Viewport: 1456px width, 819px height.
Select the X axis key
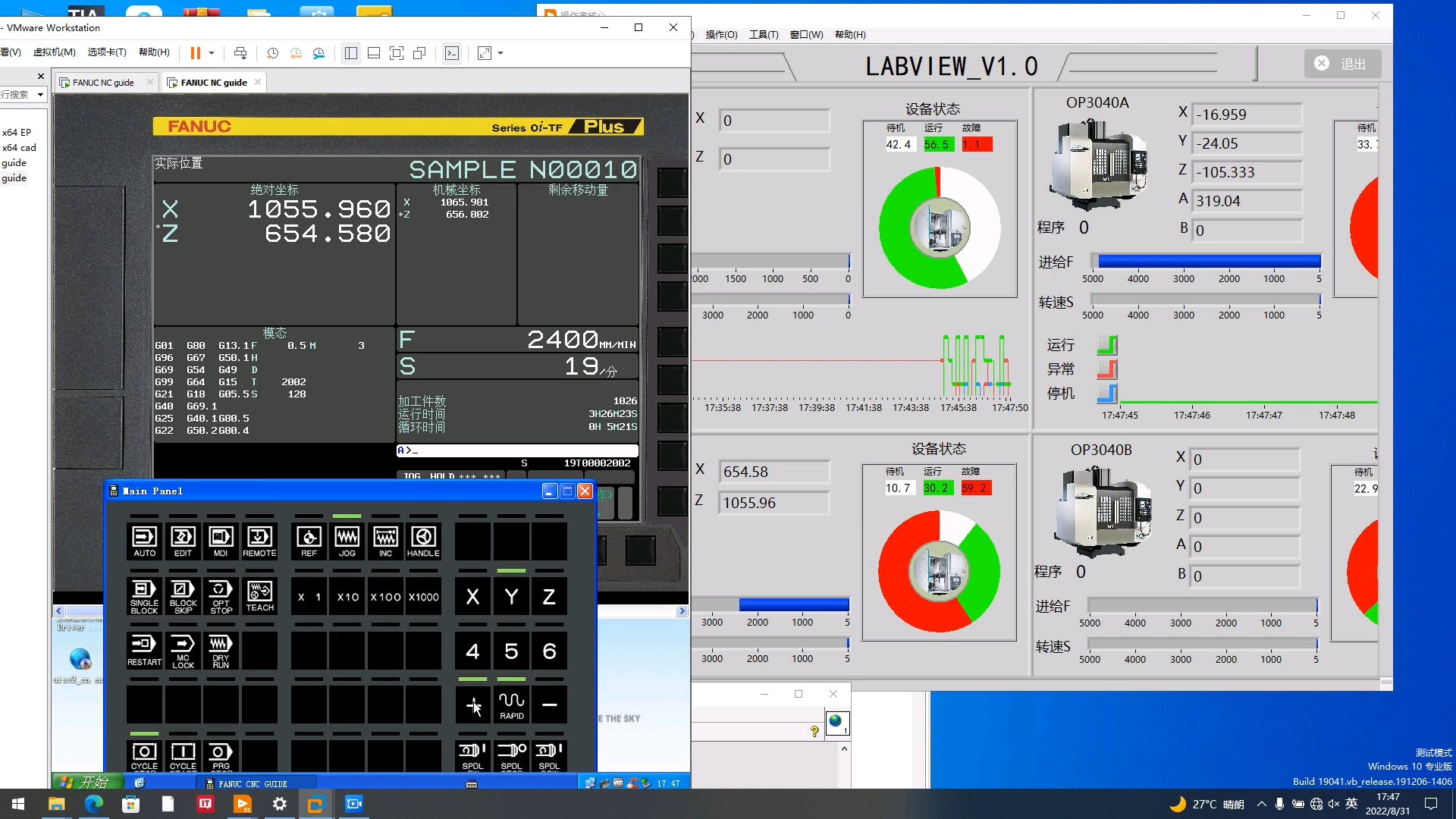click(472, 596)
